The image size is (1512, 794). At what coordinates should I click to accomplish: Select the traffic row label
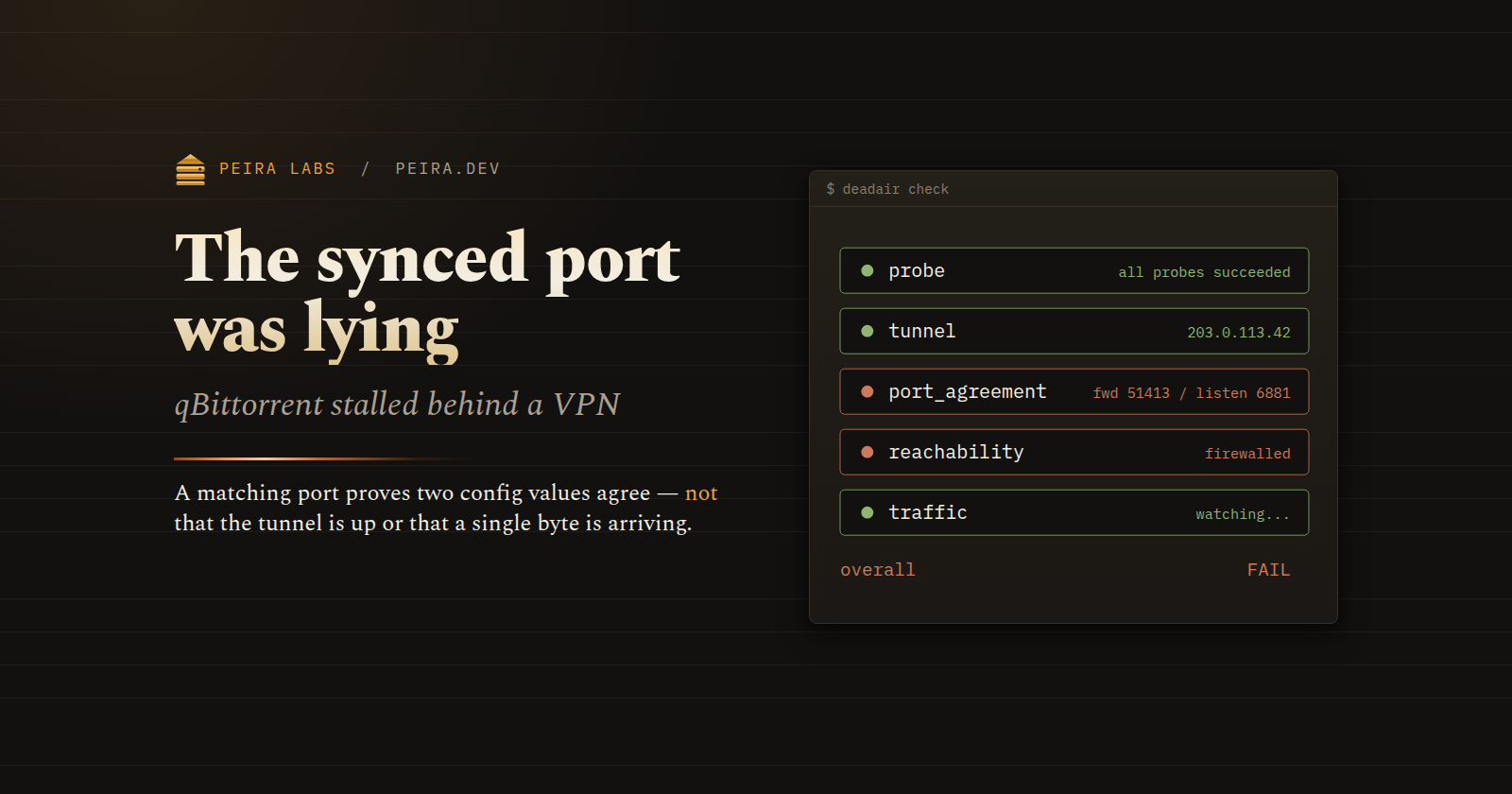click(x=928, y=513)
